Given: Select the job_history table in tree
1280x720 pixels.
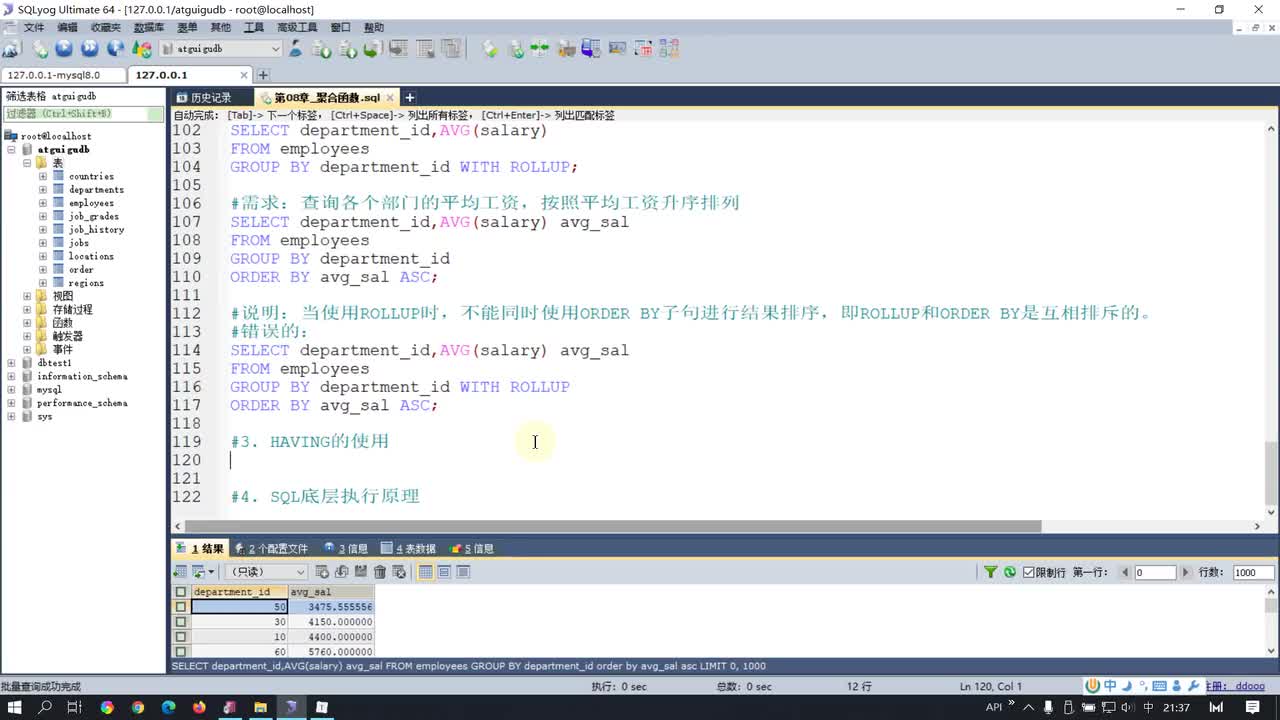Looking at the screenshot, I should click(x=96, y=230).
